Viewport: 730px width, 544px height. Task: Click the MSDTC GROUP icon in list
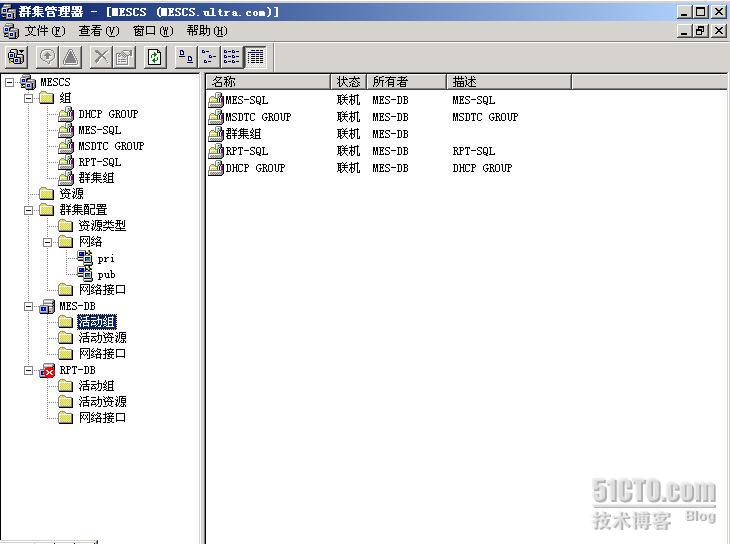coord(216,117)
